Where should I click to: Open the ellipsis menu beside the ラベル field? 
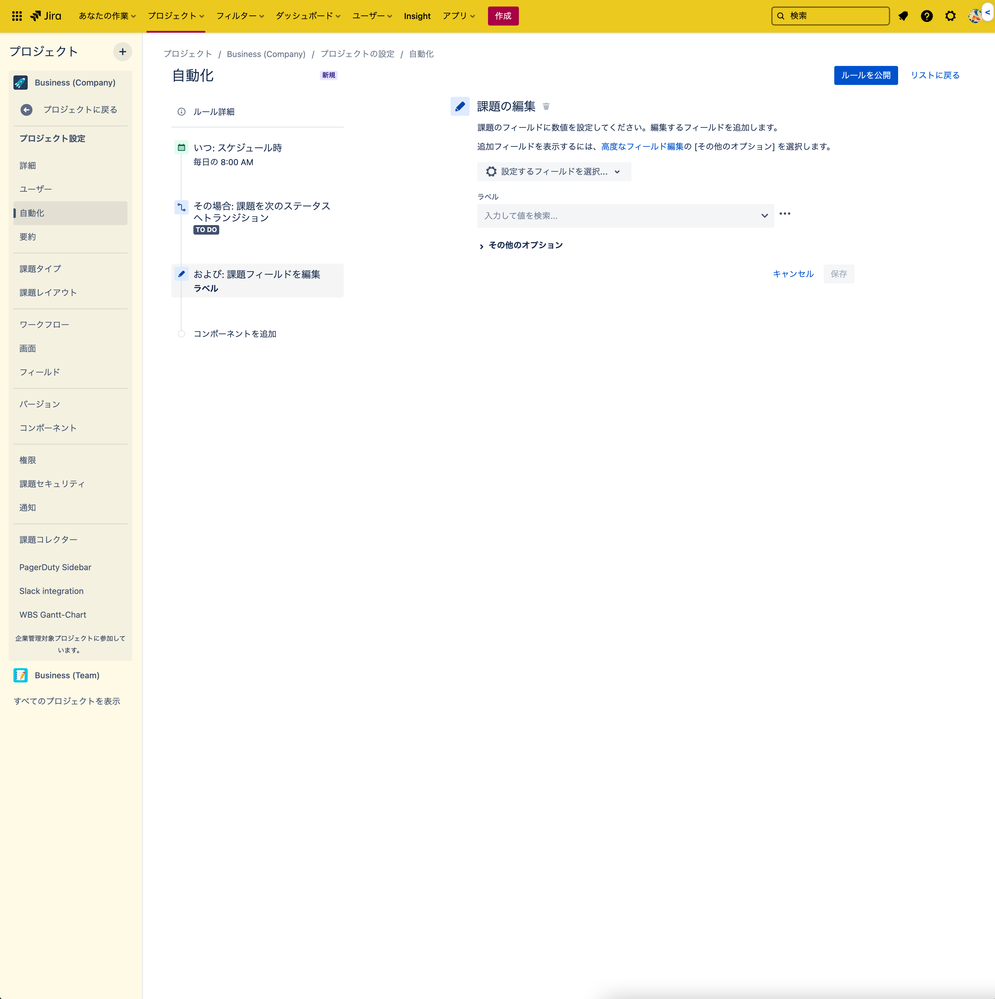(785, 213)
